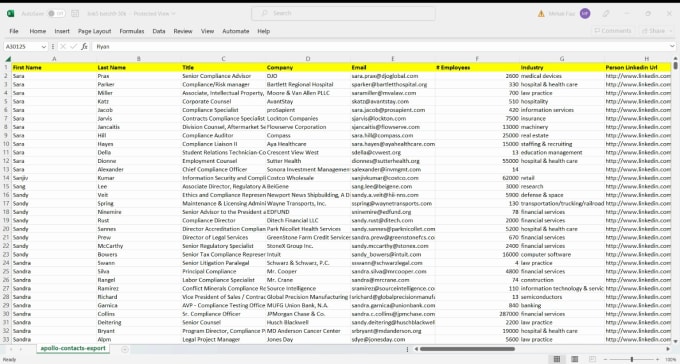
Task: Open the File menu
Action: coord(14,31)
